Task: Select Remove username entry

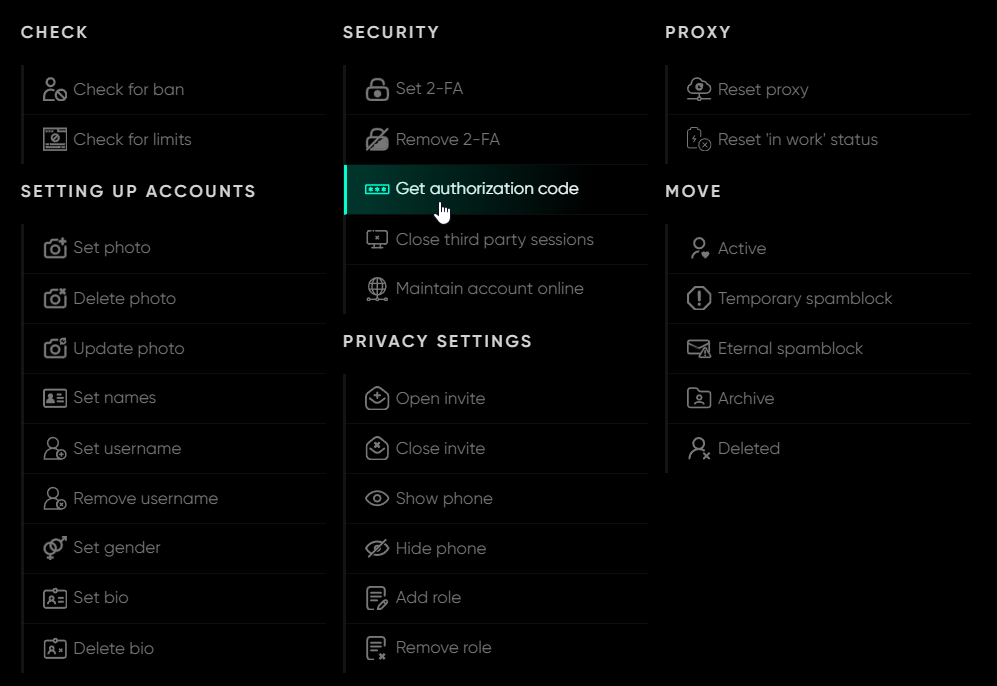Action: click(145, 498)
